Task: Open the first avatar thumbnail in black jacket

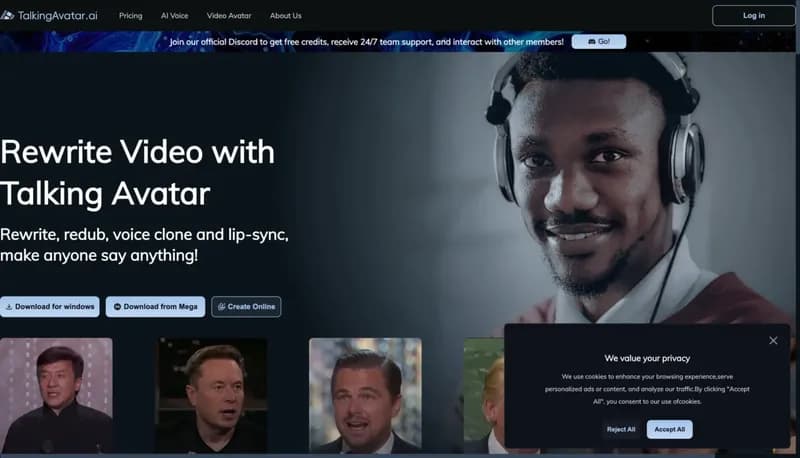Action: [x=56, y=395]
